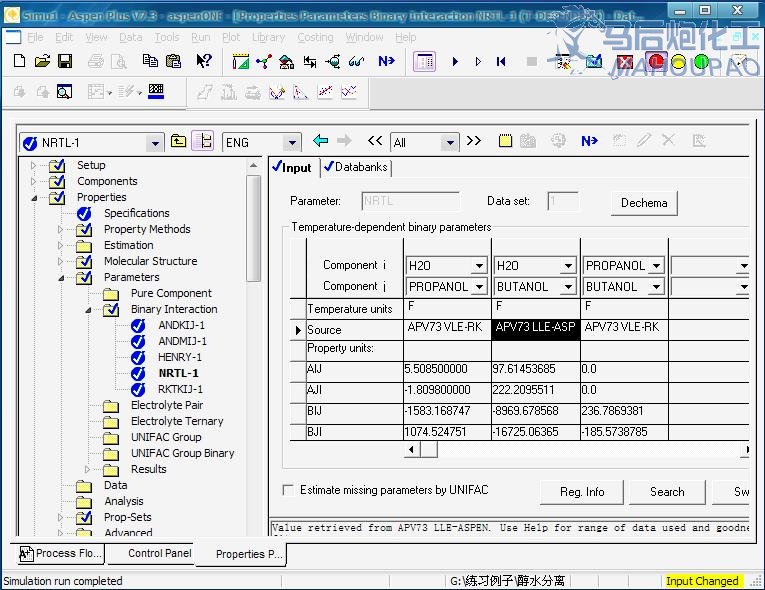Toggle Estimate missing parameters by UNIFAC checkbox

[288, 489]
